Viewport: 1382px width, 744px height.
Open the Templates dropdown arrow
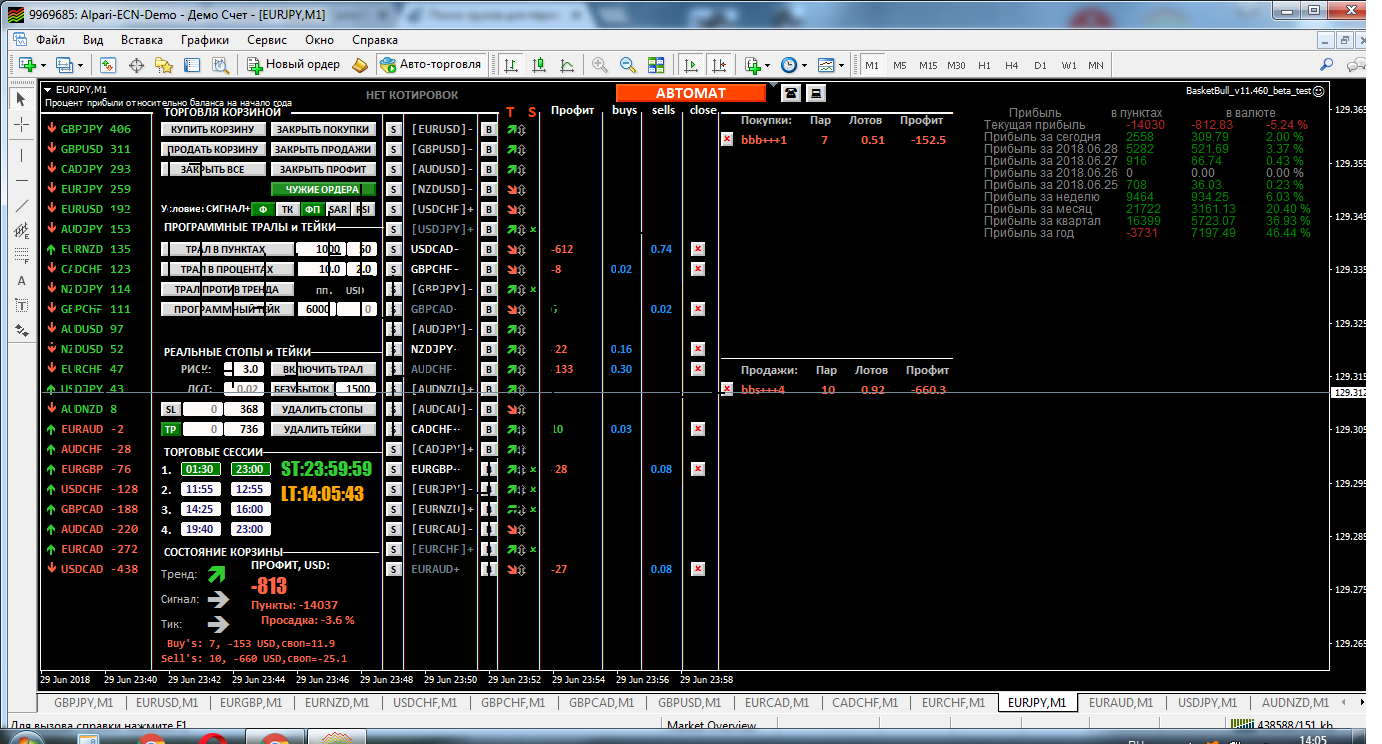tap(841, 65)
